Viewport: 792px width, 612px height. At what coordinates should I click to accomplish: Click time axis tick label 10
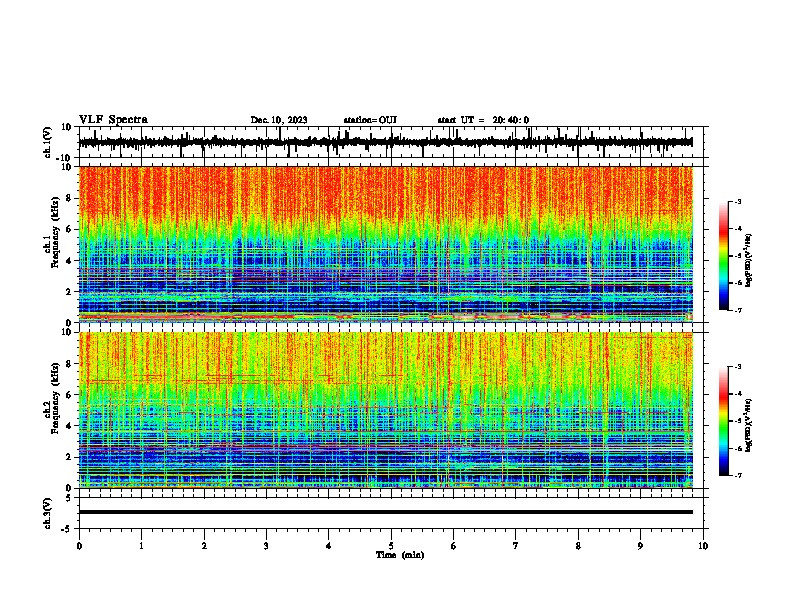point(703,546)
